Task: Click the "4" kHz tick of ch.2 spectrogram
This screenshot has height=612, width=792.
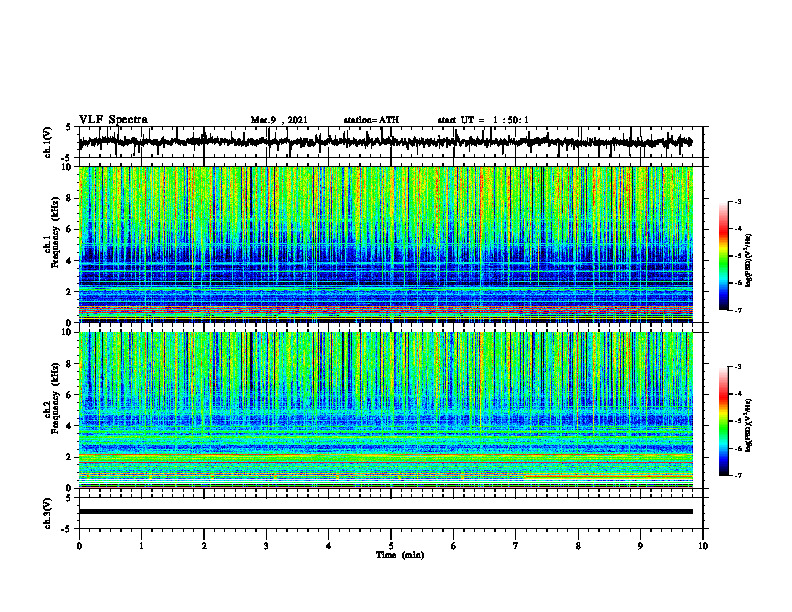Action: [x=70, y=426]
